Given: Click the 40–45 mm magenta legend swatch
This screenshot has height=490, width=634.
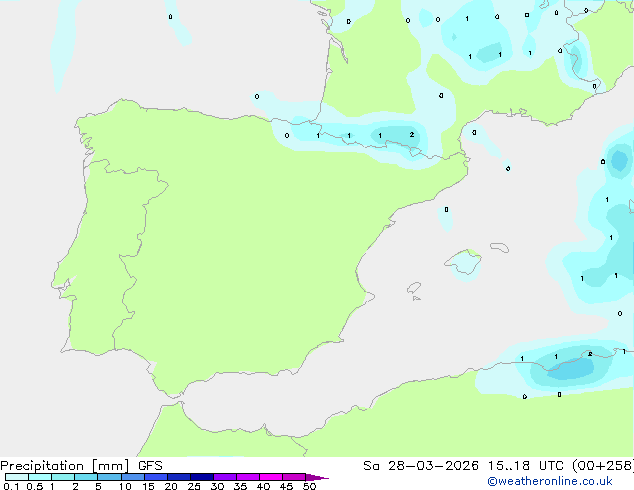Looking at the screenshot, I should point(271,477).
